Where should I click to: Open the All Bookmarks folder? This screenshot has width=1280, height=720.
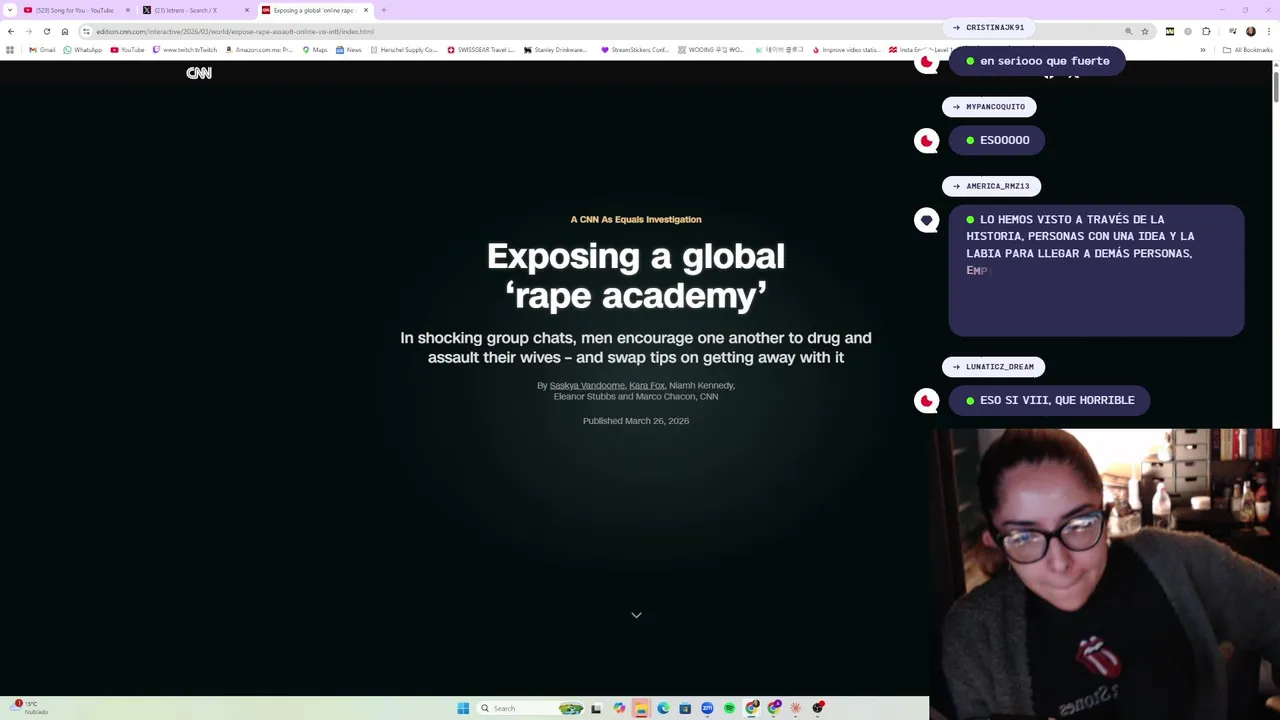[x=1247, y=49]
